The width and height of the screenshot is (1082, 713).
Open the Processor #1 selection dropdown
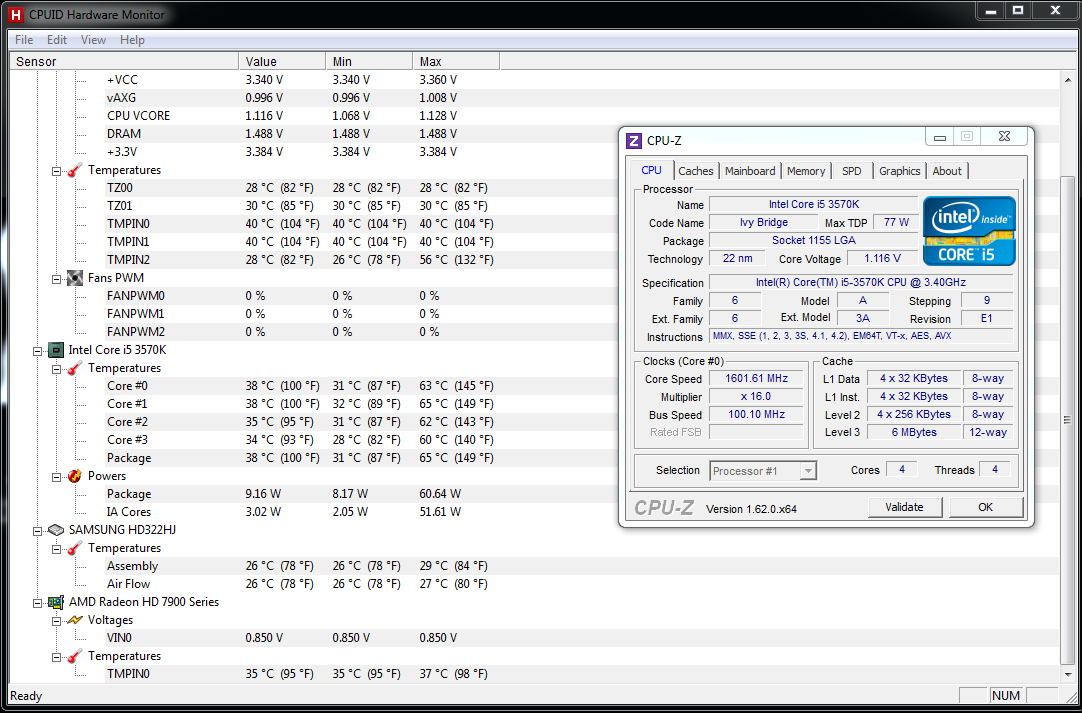[763, 471]
